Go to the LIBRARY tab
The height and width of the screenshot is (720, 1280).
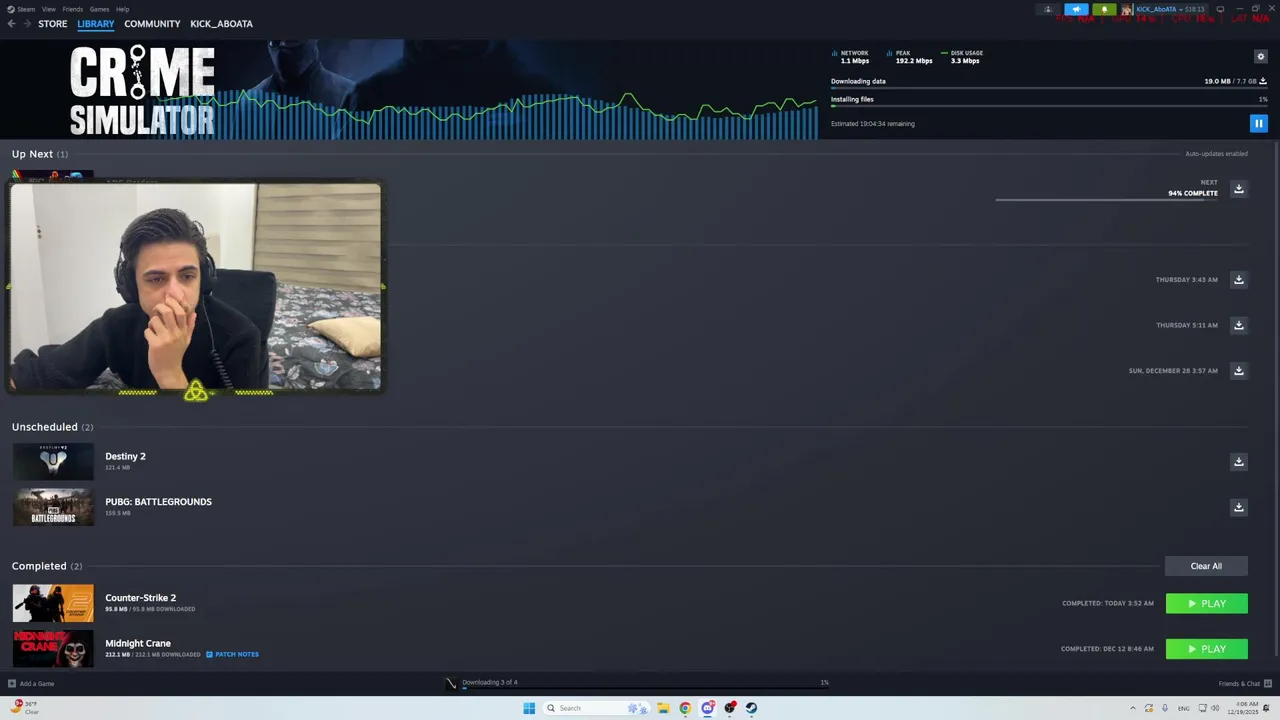(x=96, y=24)
